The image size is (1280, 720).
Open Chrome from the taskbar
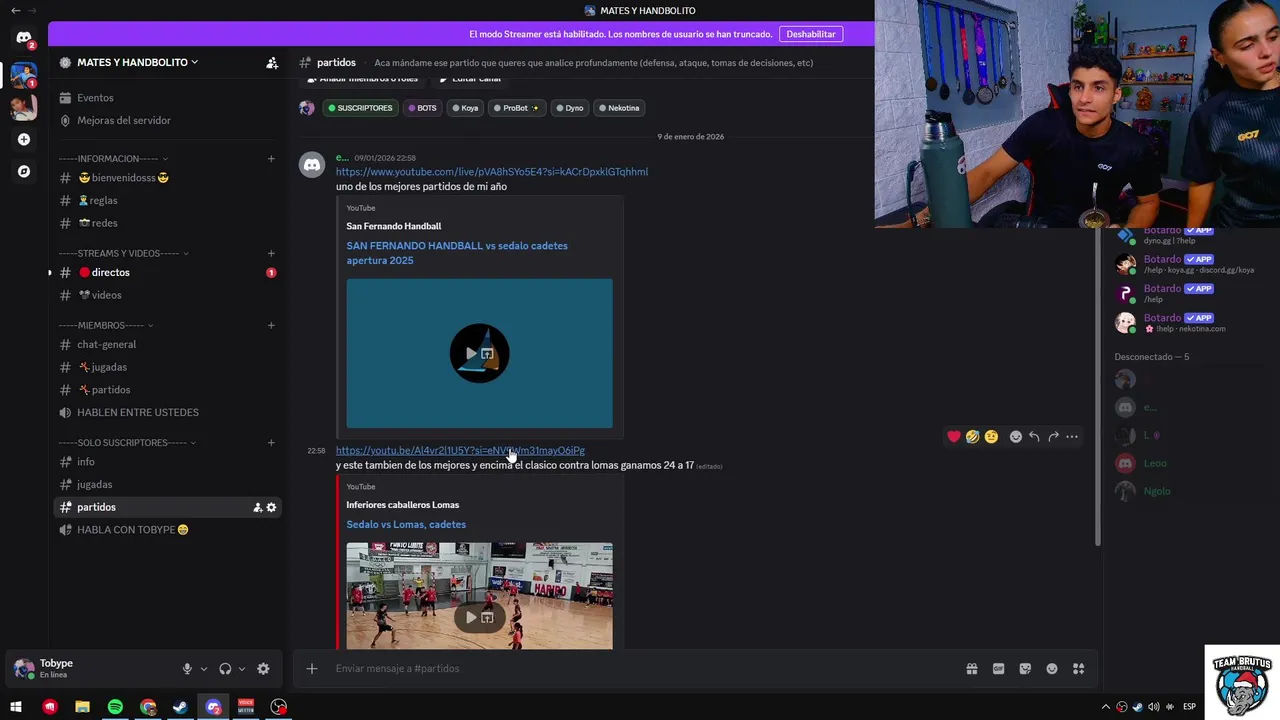tap(148, 707)
